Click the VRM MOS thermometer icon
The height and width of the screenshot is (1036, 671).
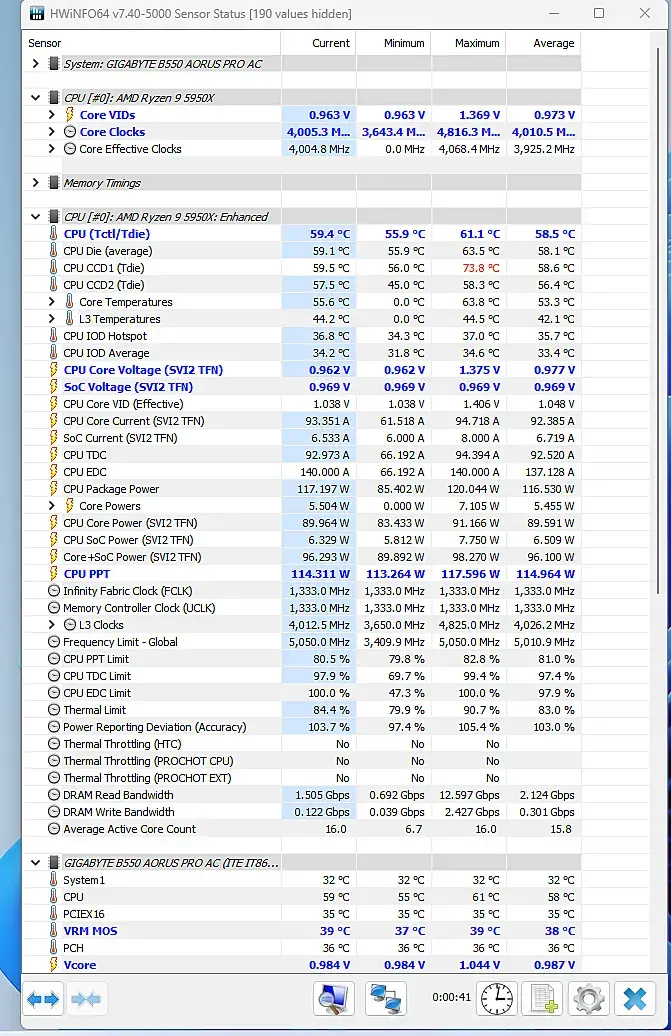53,931
